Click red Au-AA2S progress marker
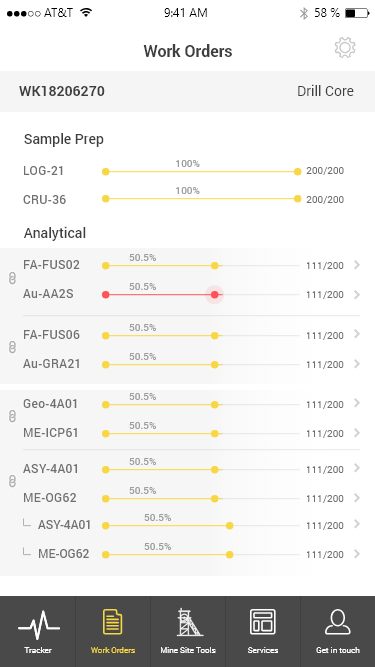The image size is (375, 667). (x=215, y=294)
